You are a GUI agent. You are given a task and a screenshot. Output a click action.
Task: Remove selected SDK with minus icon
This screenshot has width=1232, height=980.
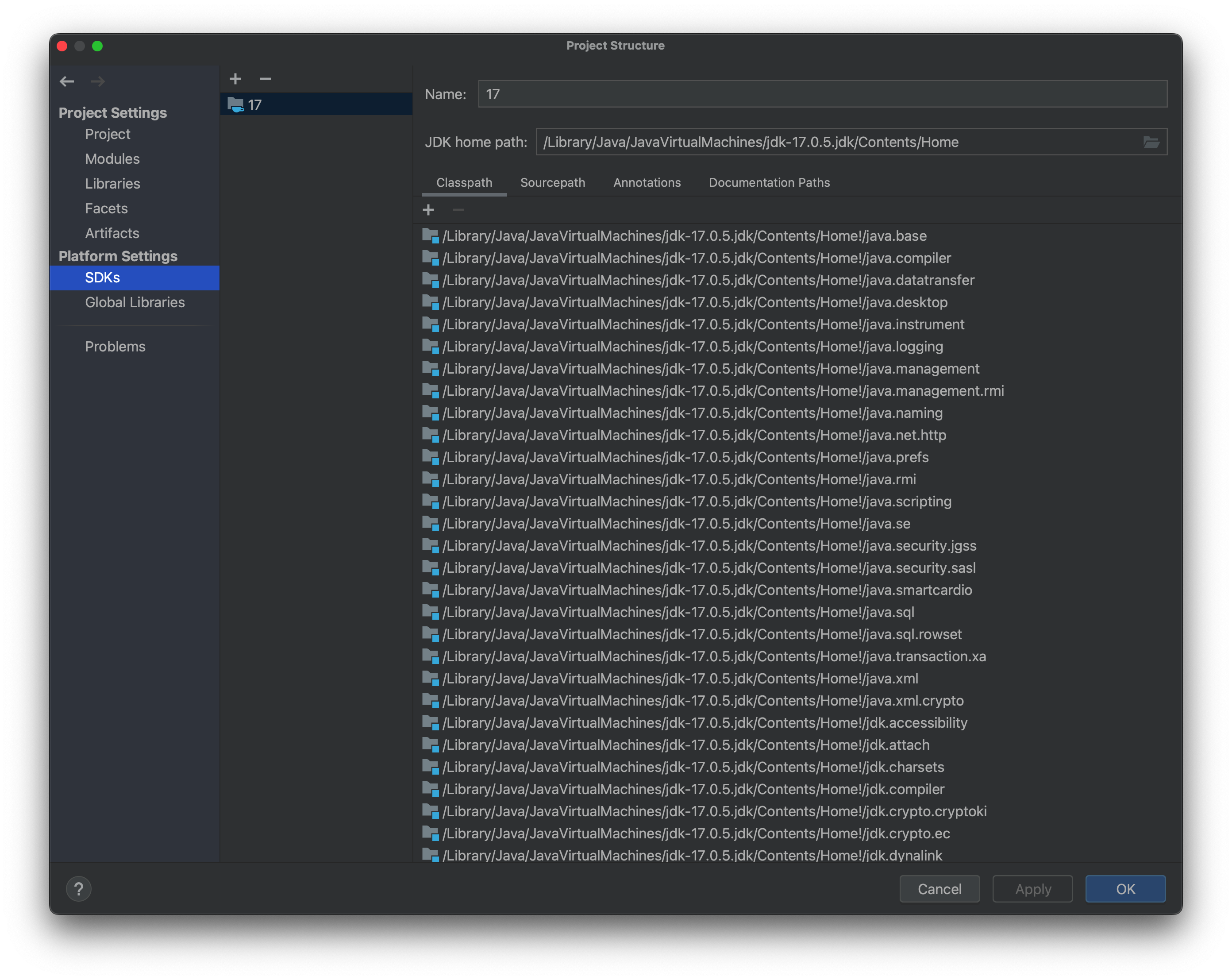point(265,79)
